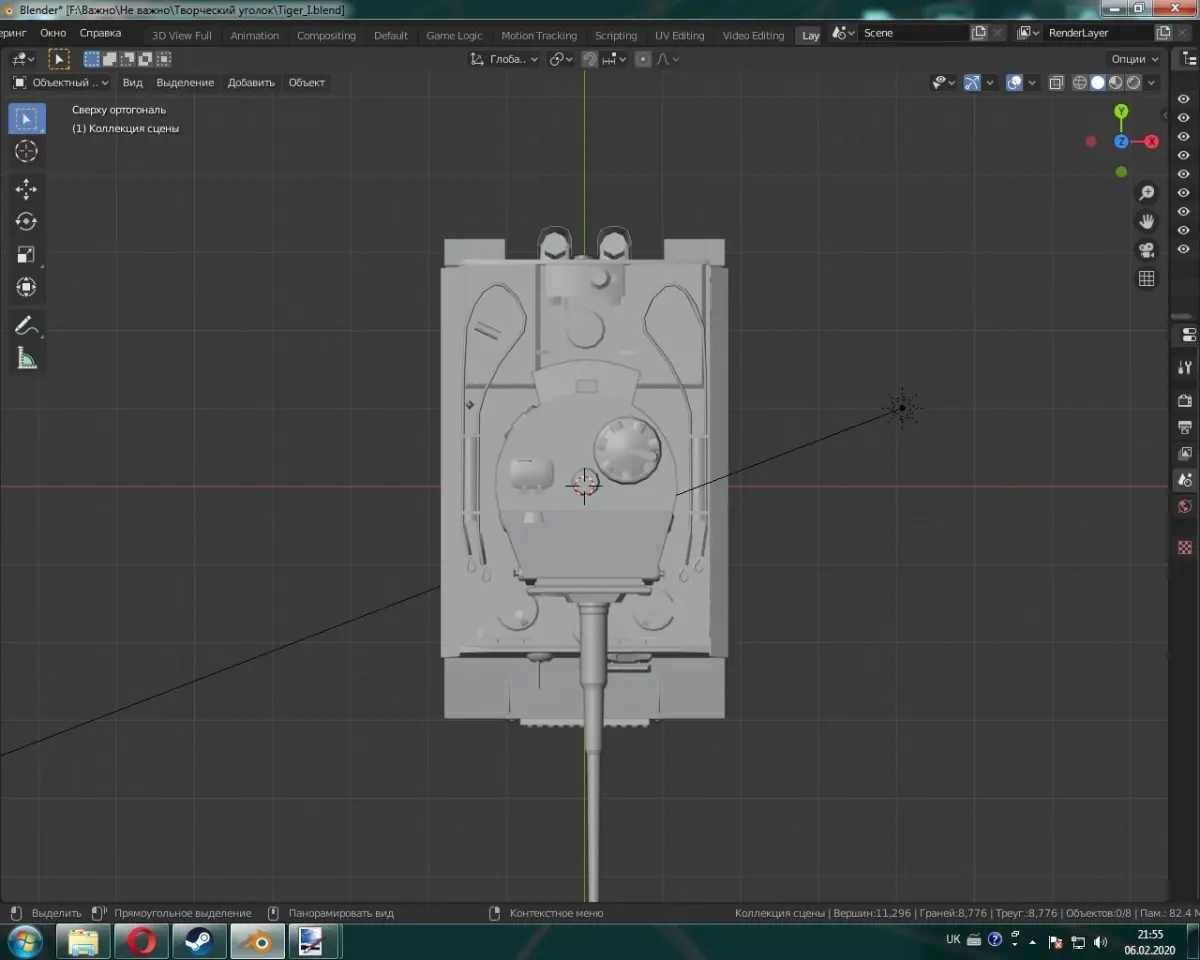
Task: Open the 'Вид' viewport menu
Action: 133,83
